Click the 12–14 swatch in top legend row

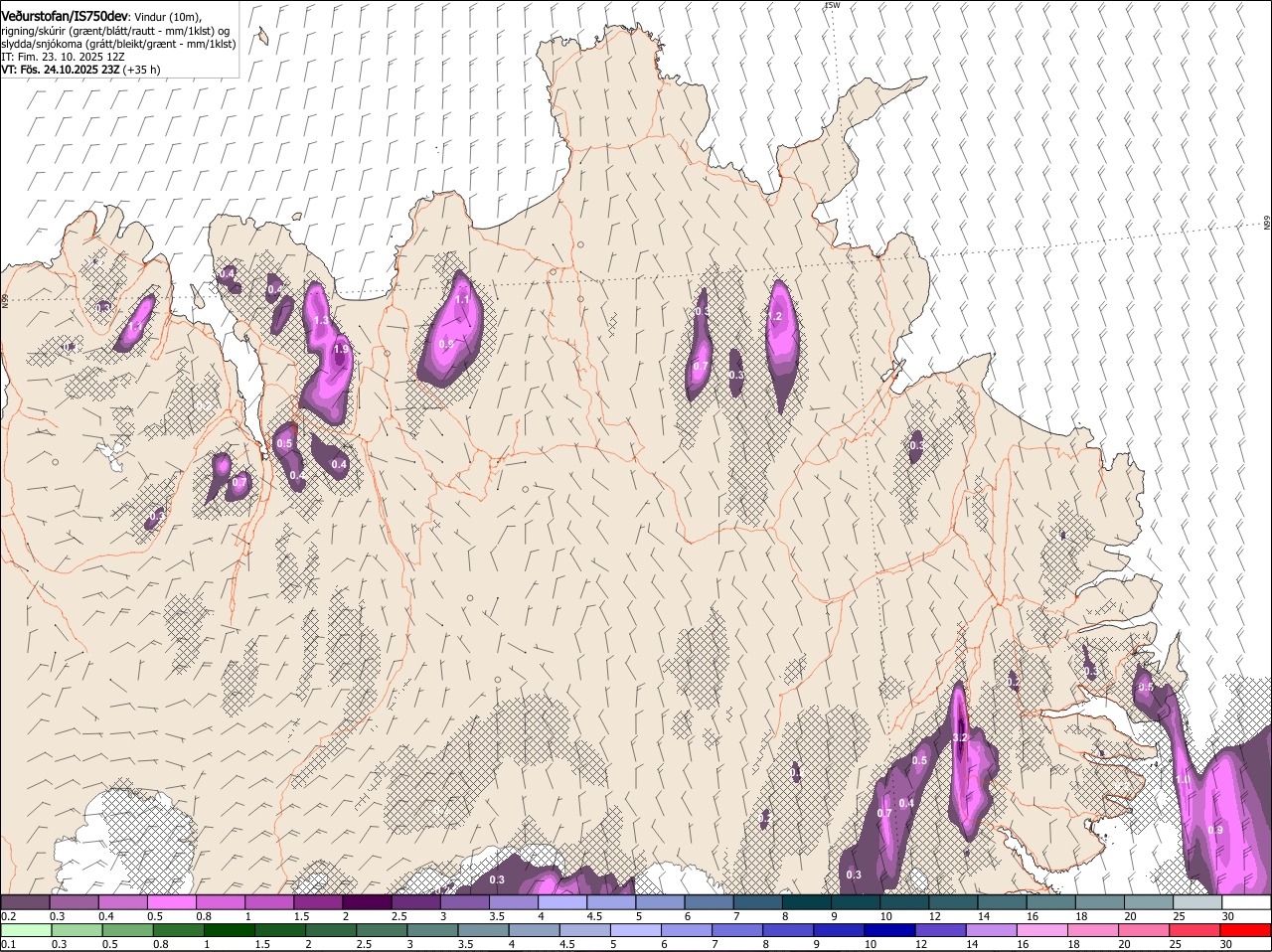click(x=953, y=902)
